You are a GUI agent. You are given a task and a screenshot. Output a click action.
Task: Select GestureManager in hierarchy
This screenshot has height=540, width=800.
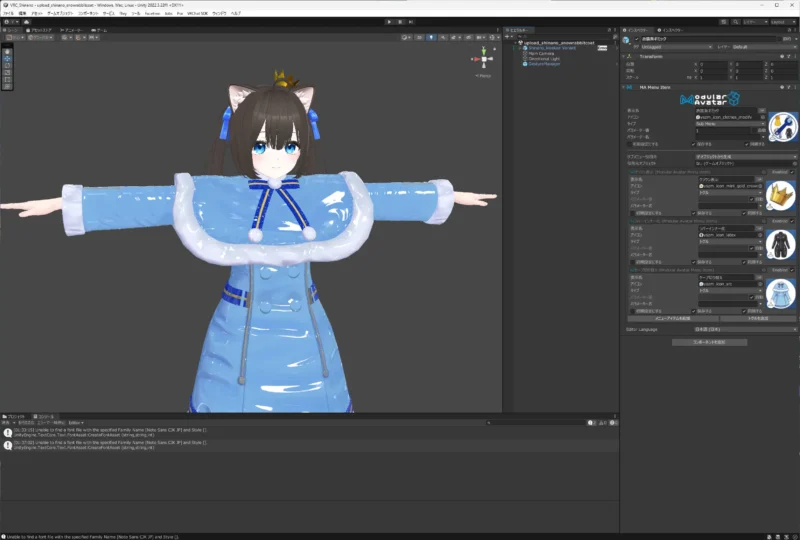544,64
